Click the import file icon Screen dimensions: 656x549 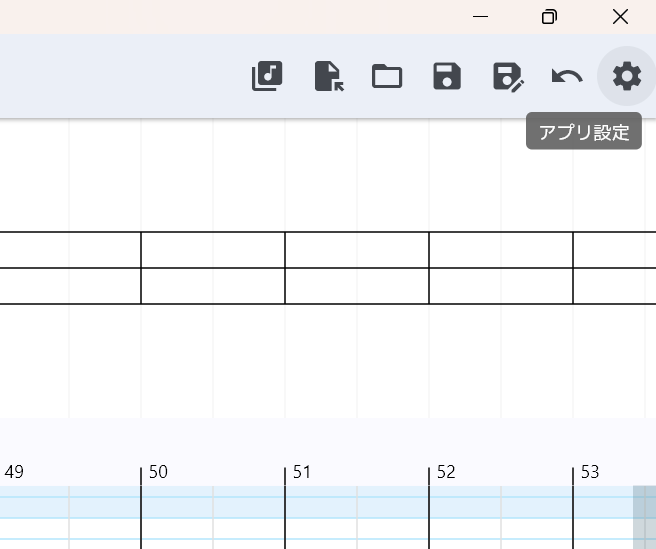(x=328, y=76)
